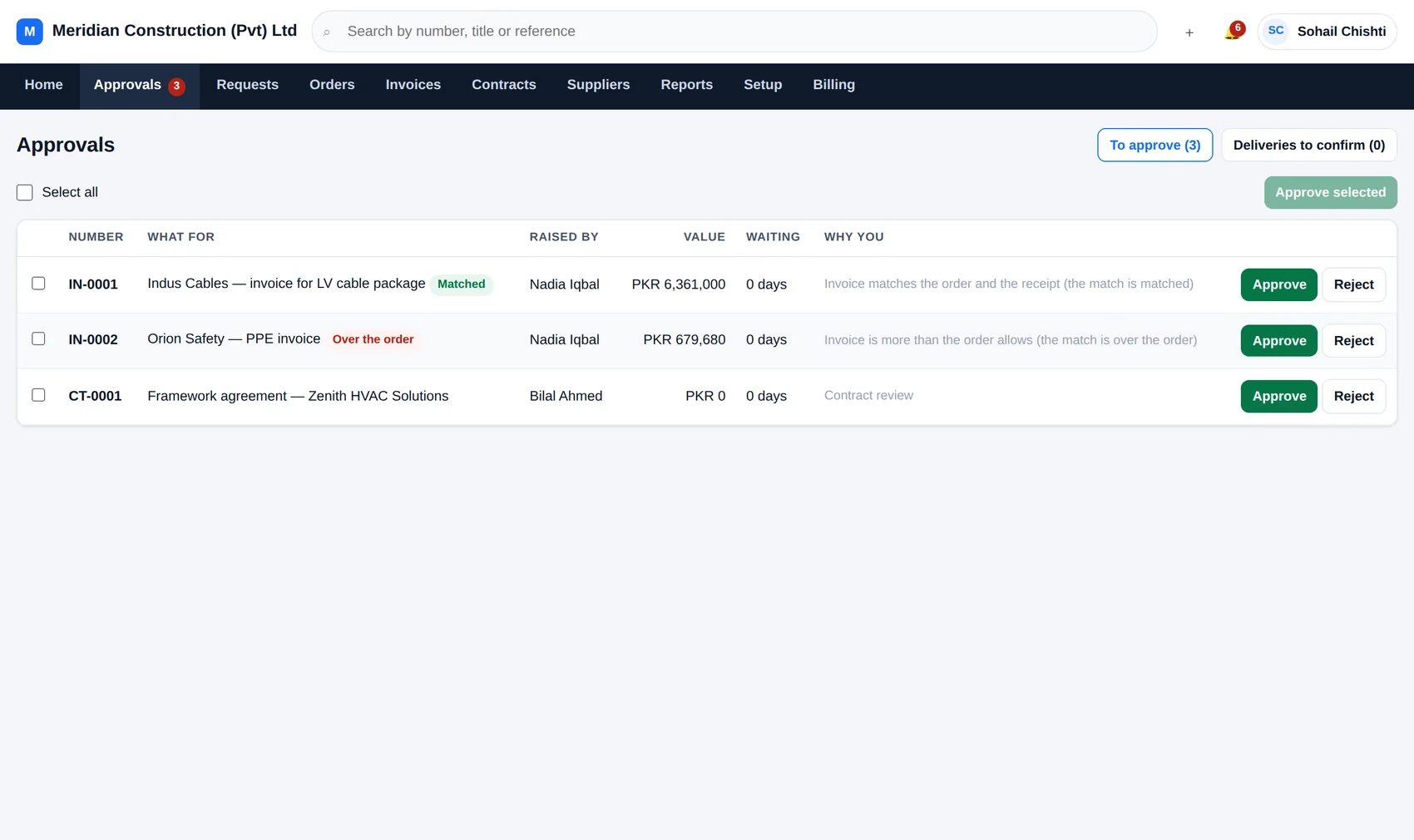
Task: Click the blue Meridian M logo icon
Action: pyautogui.click(x=29, y=32)
